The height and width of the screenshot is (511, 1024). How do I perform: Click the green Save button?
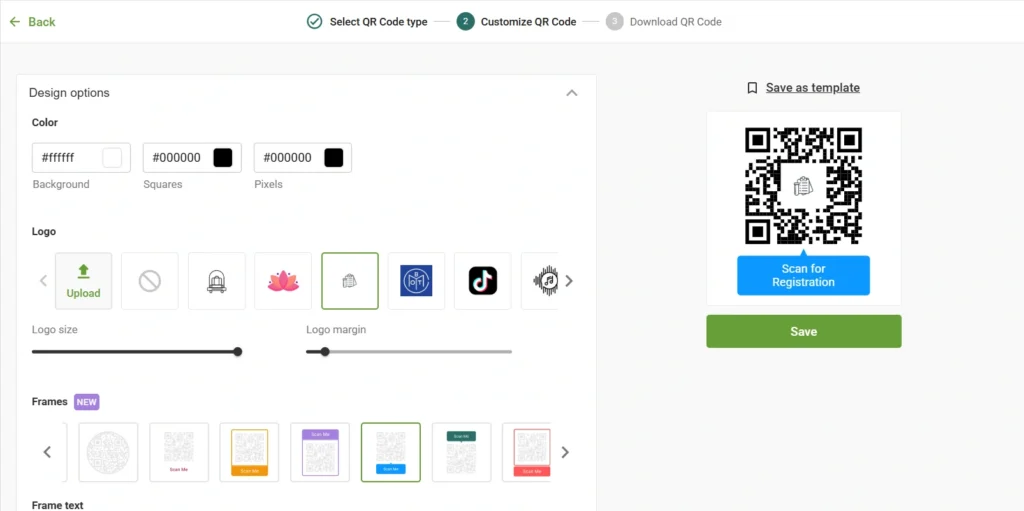(803, 331)
